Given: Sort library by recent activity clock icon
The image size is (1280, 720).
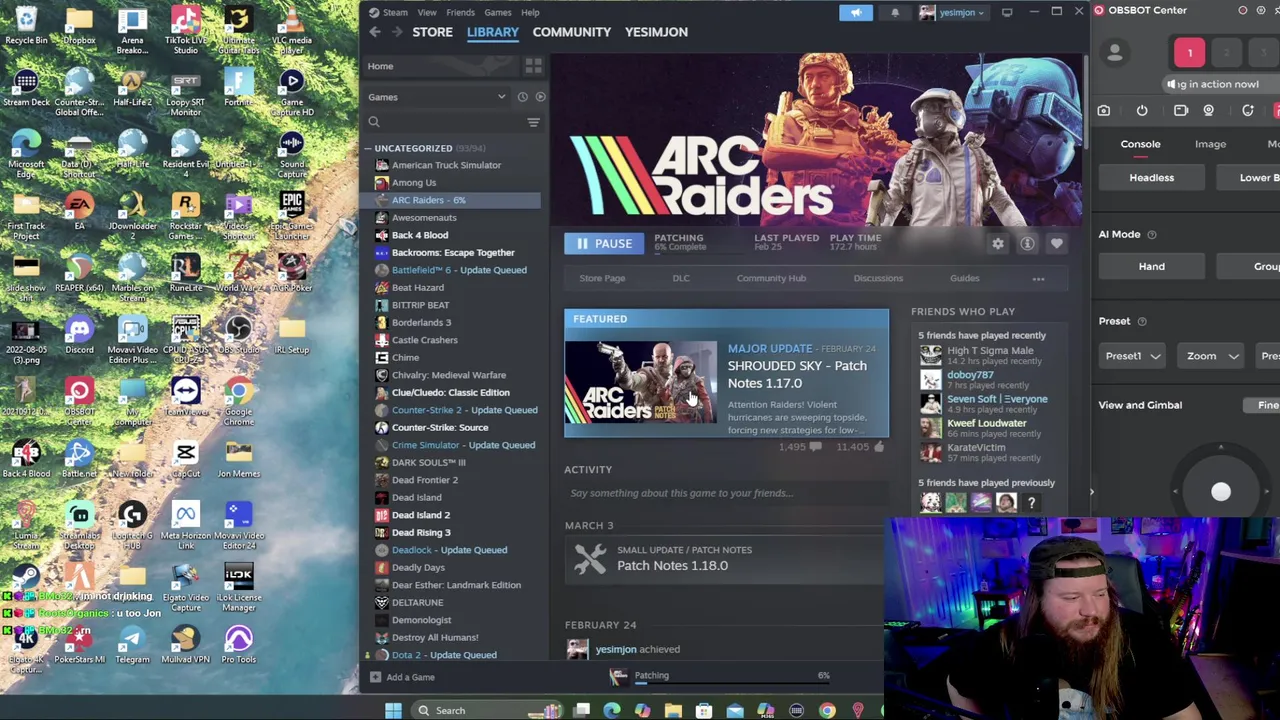Looking at the screenshot, I should [x=522, y=97].
